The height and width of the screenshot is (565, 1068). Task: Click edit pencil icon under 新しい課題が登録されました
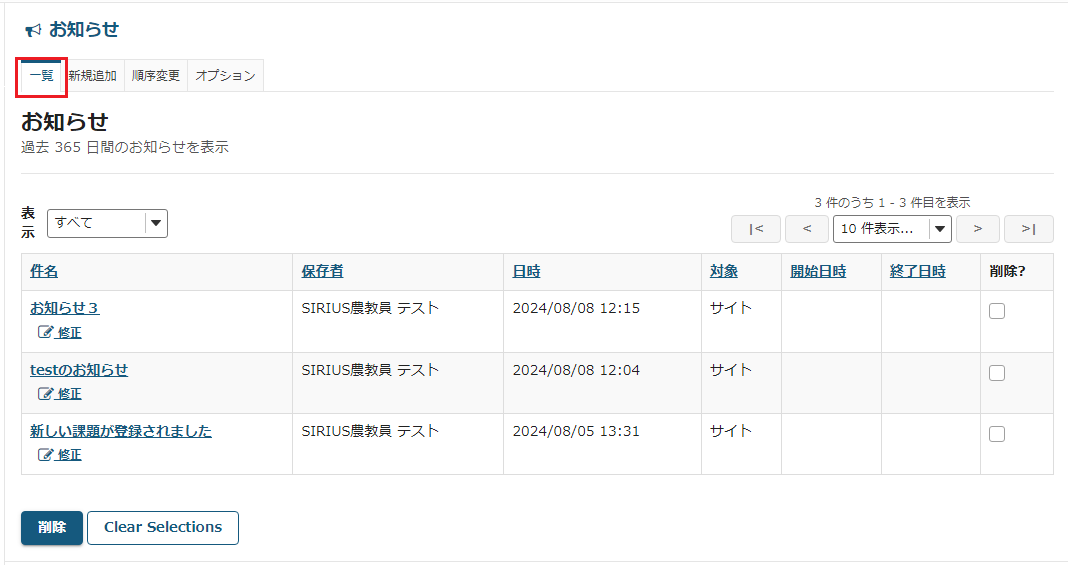click(x=45, y=455)
